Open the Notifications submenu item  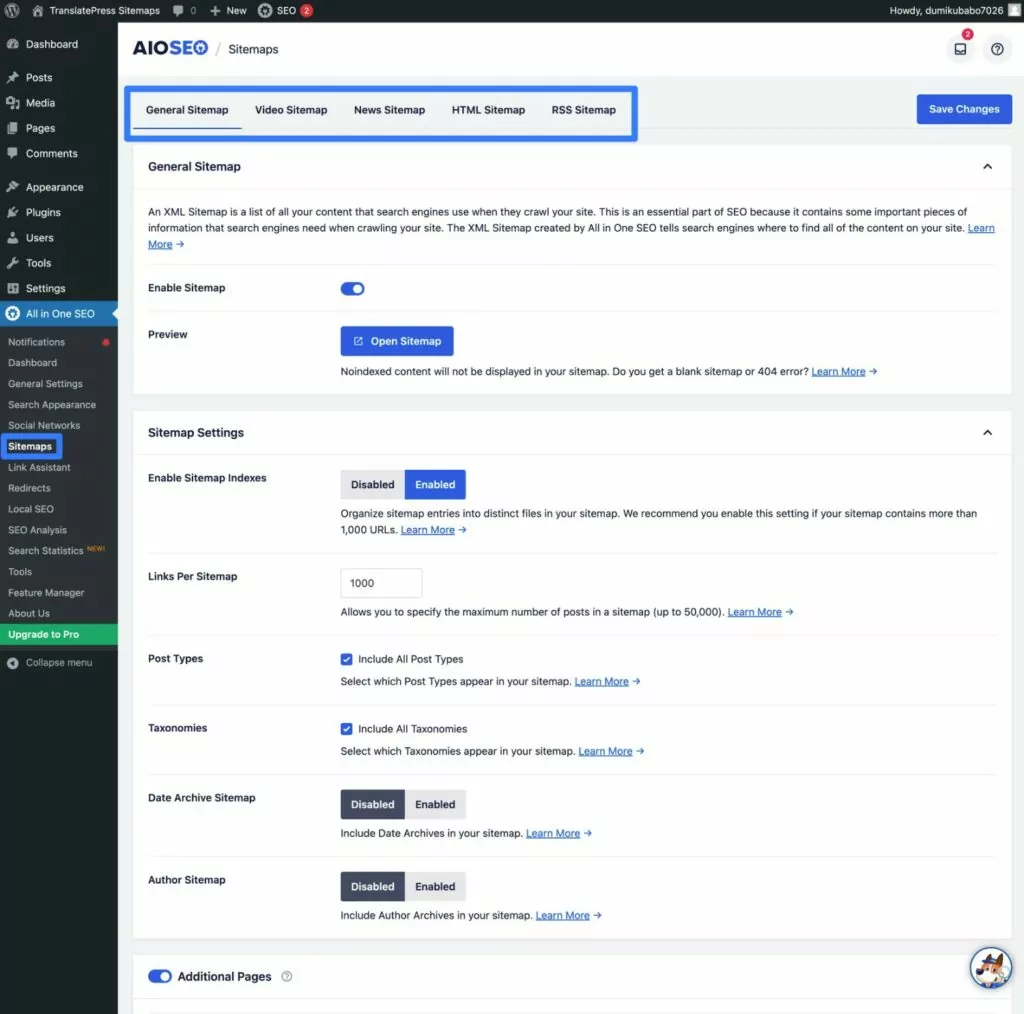tap(37, 342)
